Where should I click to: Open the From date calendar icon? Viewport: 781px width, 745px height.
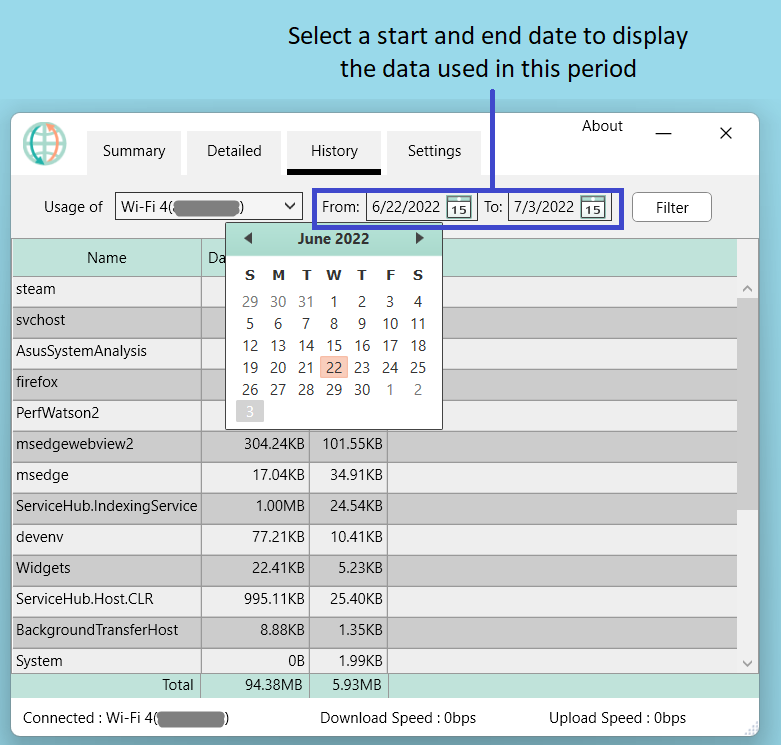[x=459, y=207]
